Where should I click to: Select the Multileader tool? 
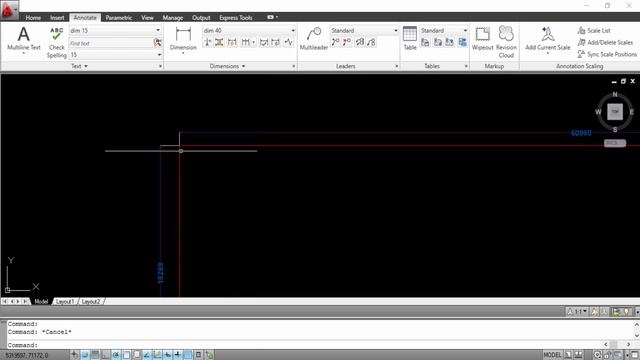[313, 39]
